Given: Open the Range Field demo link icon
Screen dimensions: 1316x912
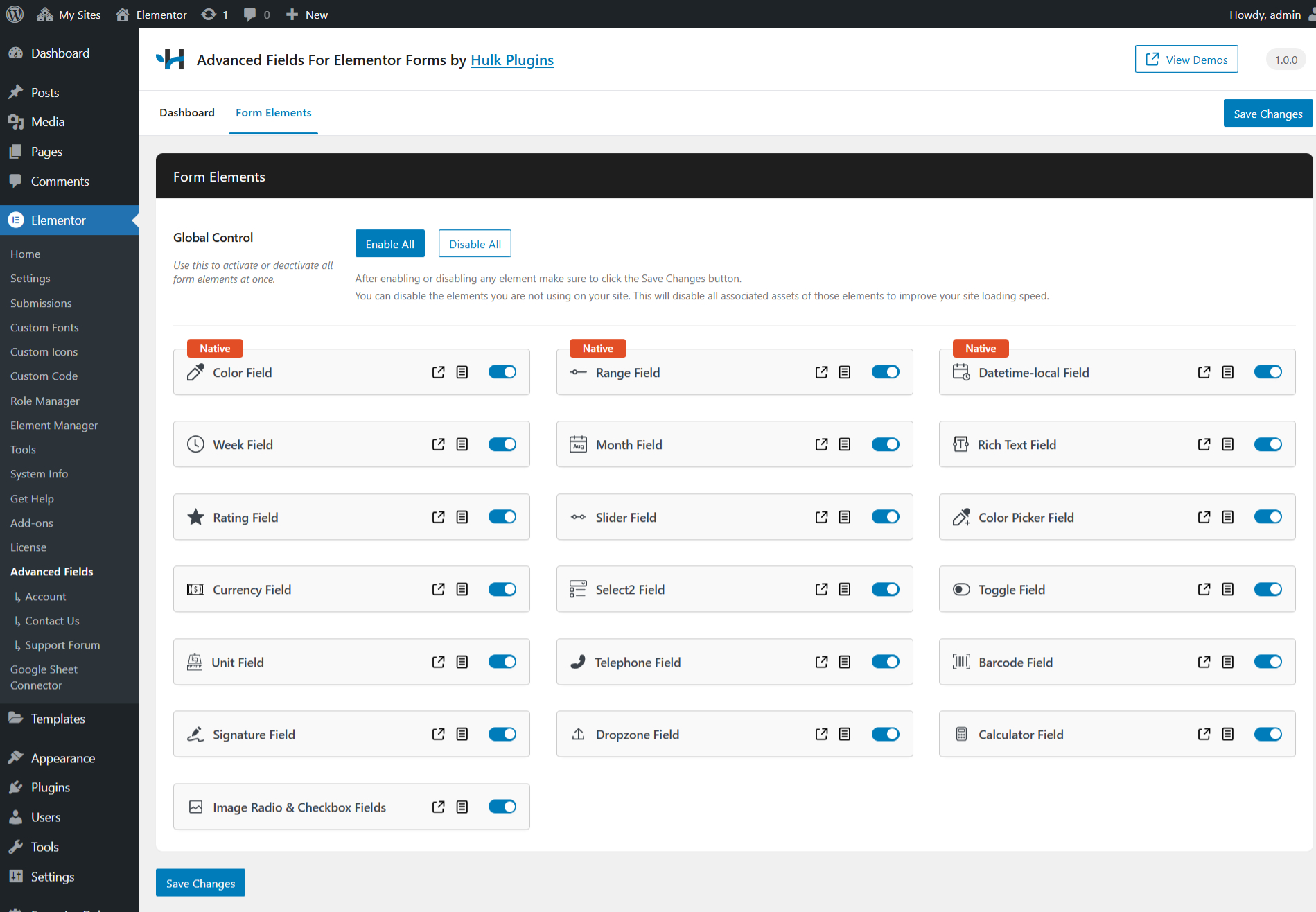Looking at the screenshot, I should [821, 372].
